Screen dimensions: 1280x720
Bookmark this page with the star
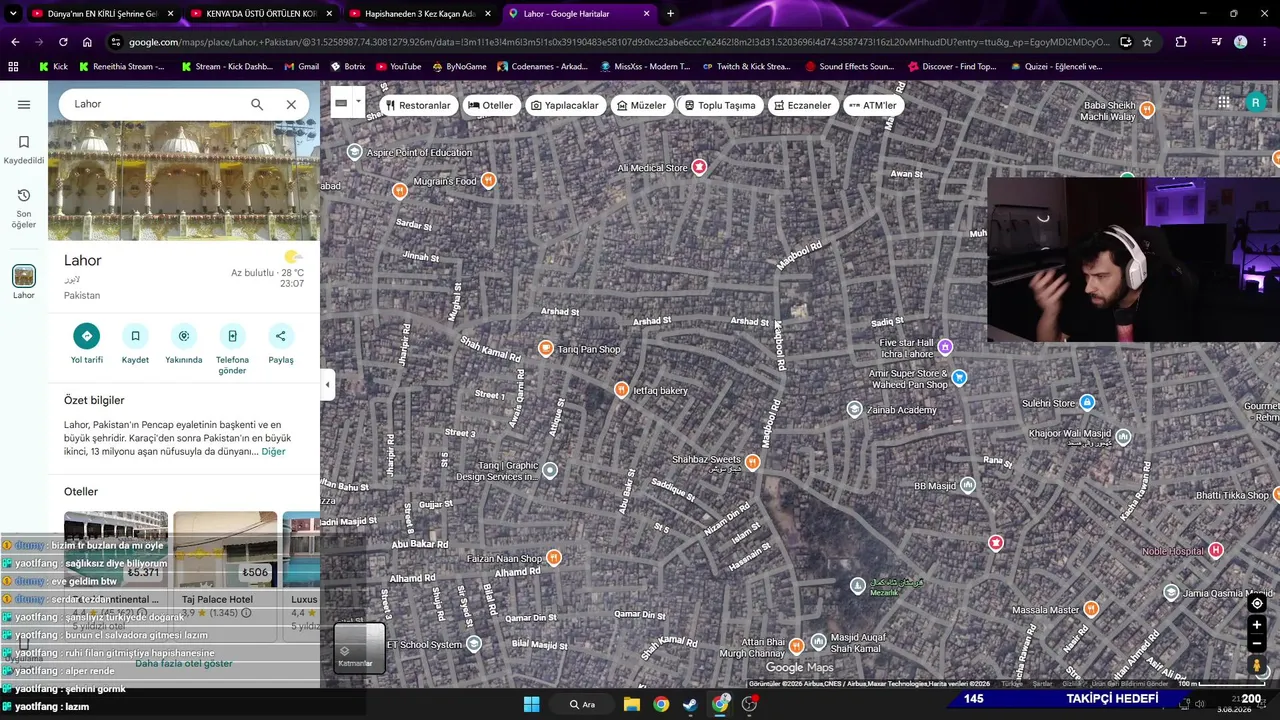coord(1147,42)
